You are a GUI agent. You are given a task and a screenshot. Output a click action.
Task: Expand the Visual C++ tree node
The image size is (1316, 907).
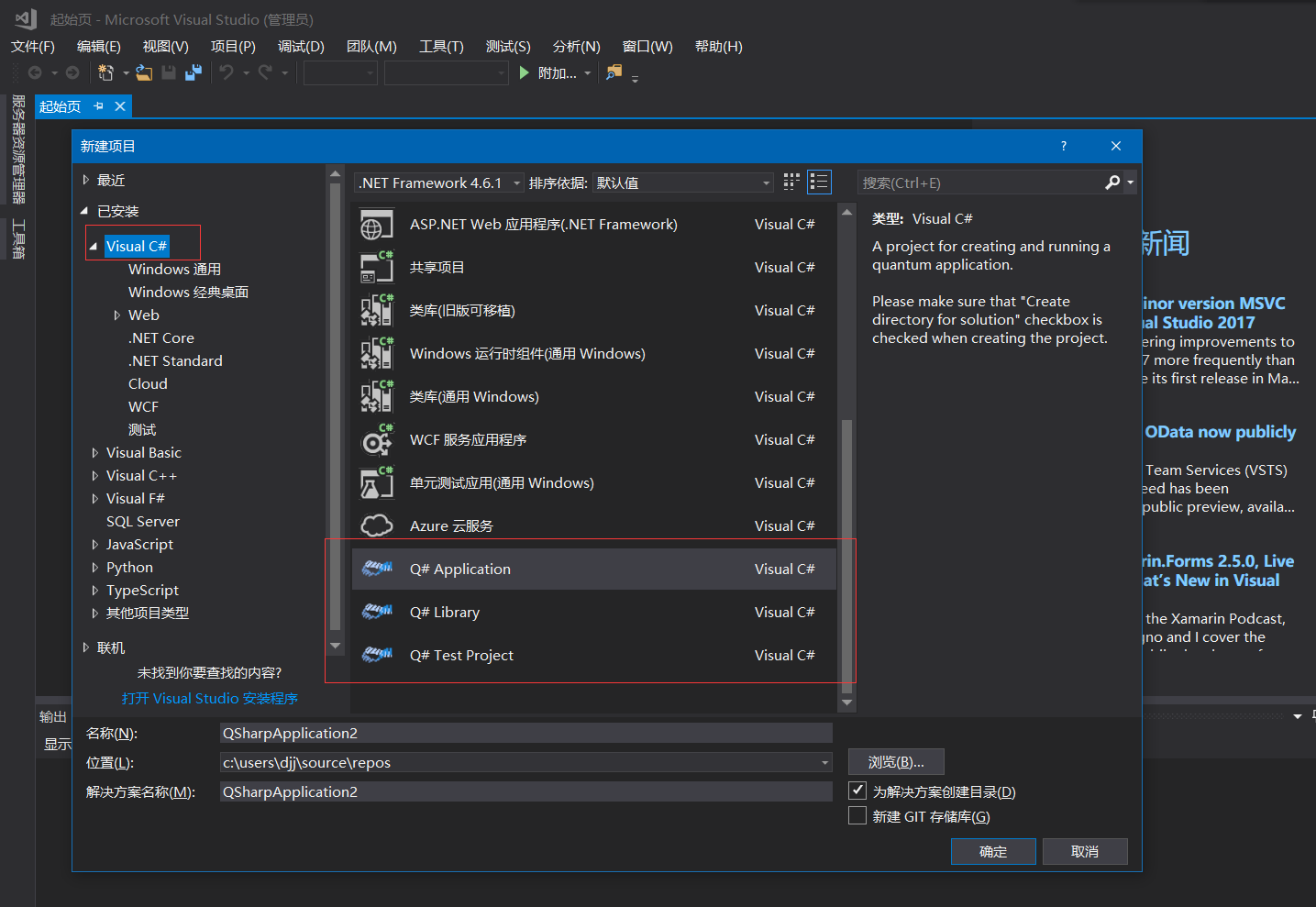[94, 475]
